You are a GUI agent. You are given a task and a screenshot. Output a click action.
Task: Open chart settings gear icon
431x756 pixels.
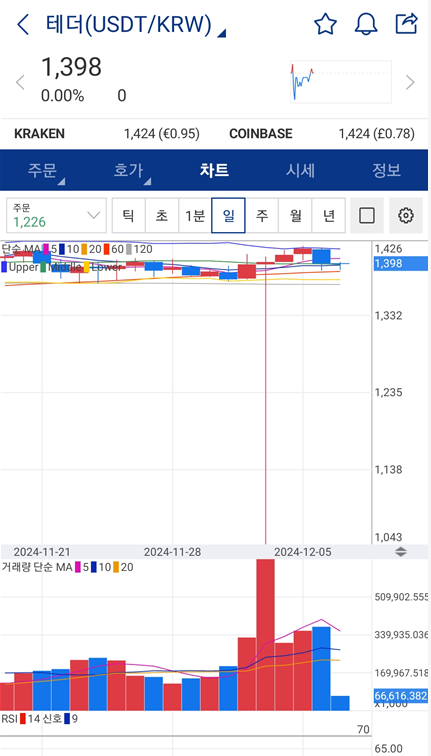406,216
